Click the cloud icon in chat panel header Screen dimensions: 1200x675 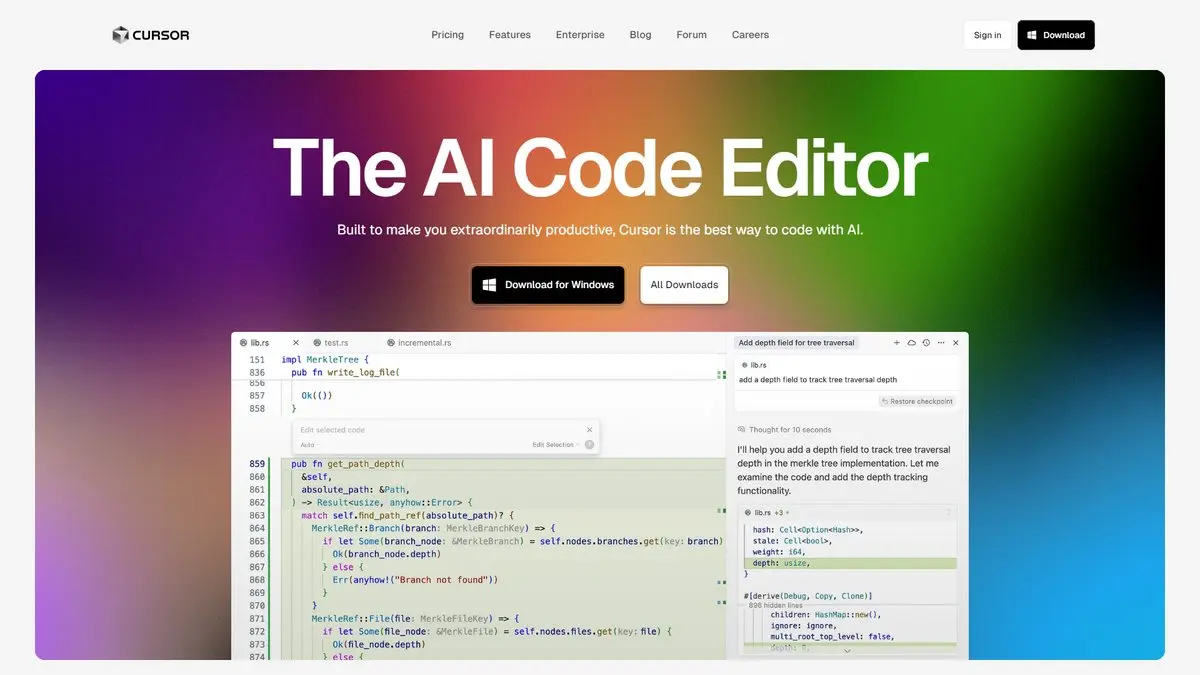click(x=911, y=343)
